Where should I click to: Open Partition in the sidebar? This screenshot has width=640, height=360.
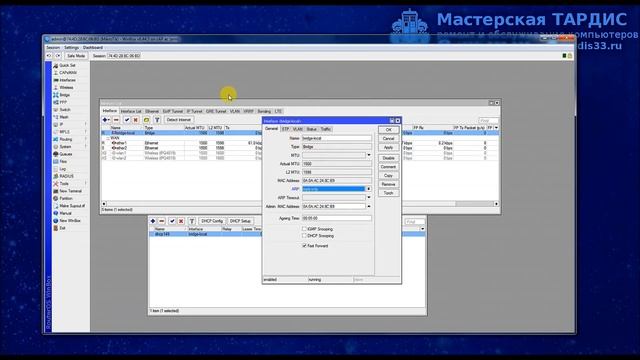coord(66,198)
